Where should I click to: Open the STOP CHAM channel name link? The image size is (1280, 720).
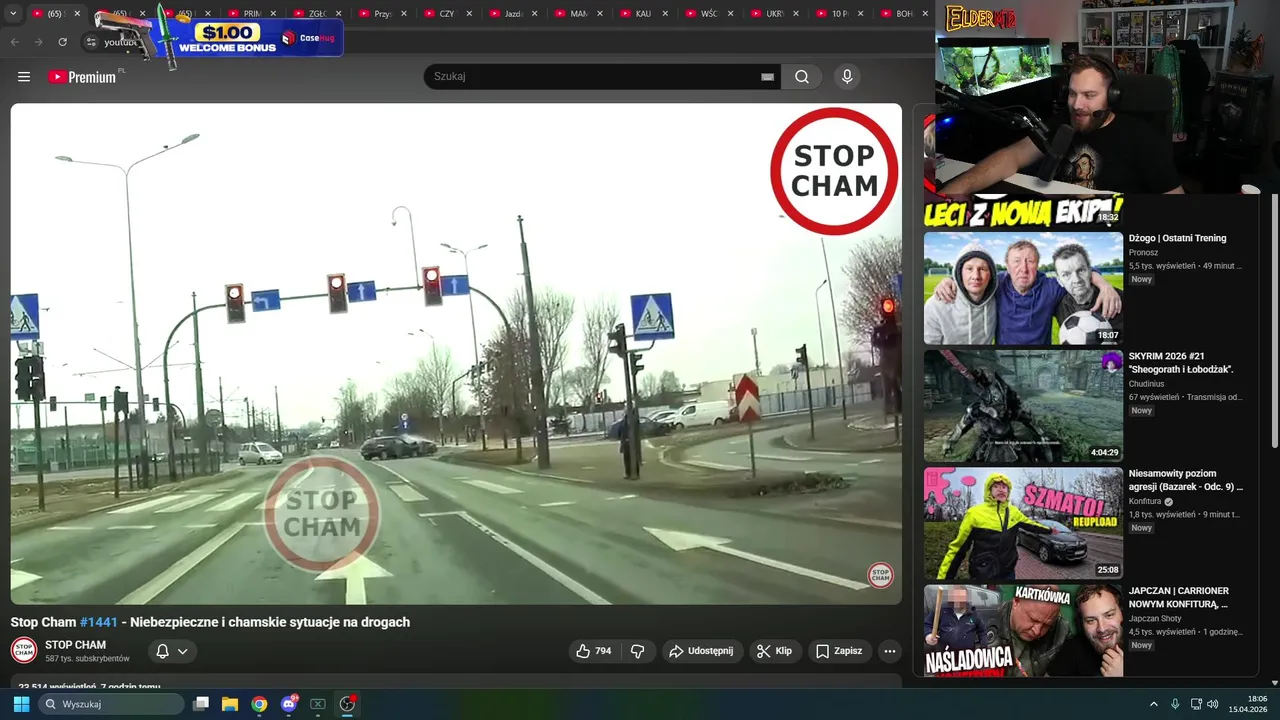(x=75, y=645)
